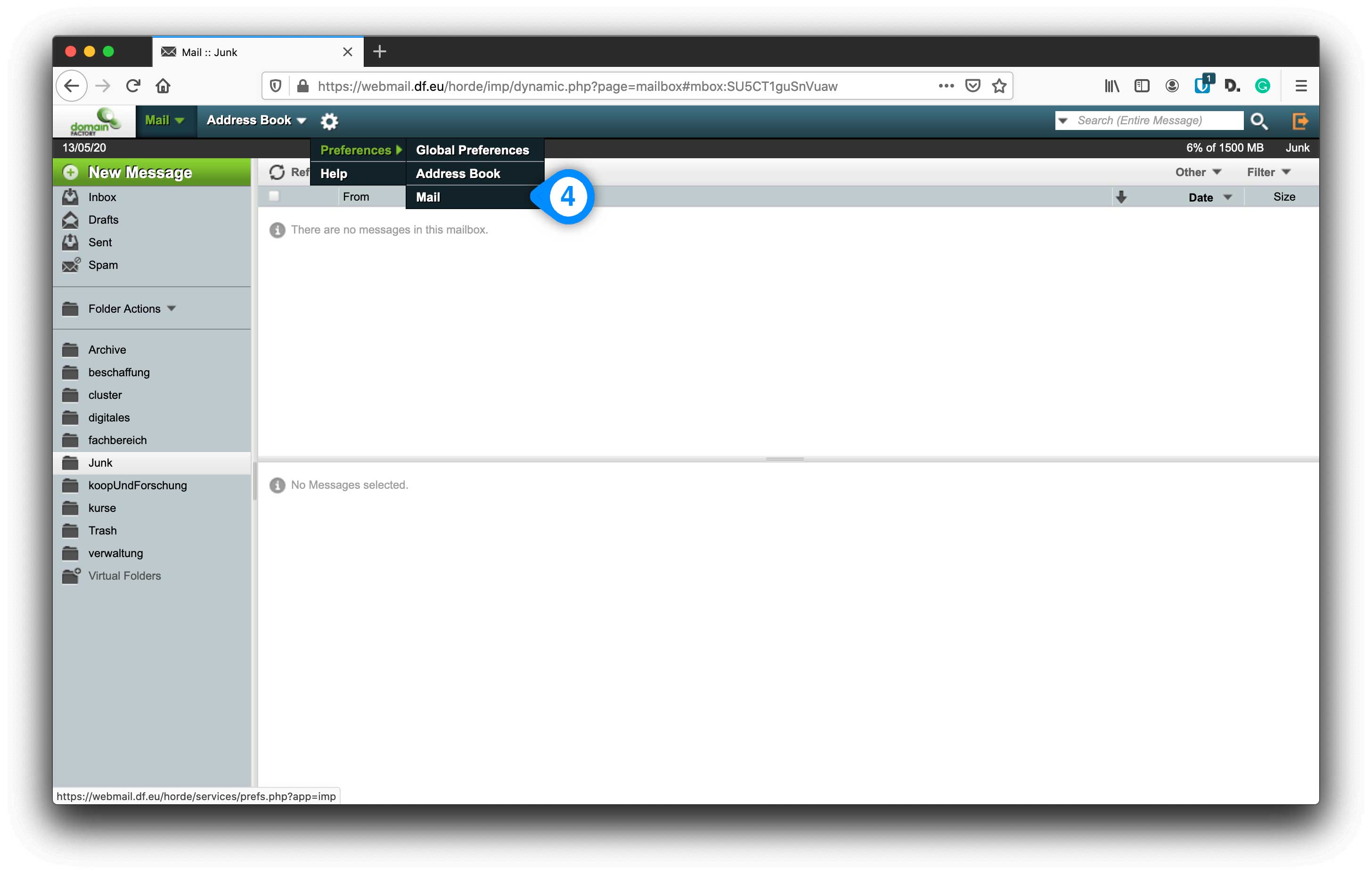Open the settings gear menu
The height and width of the screenshot is (874, 1372).
coord(329,121)
